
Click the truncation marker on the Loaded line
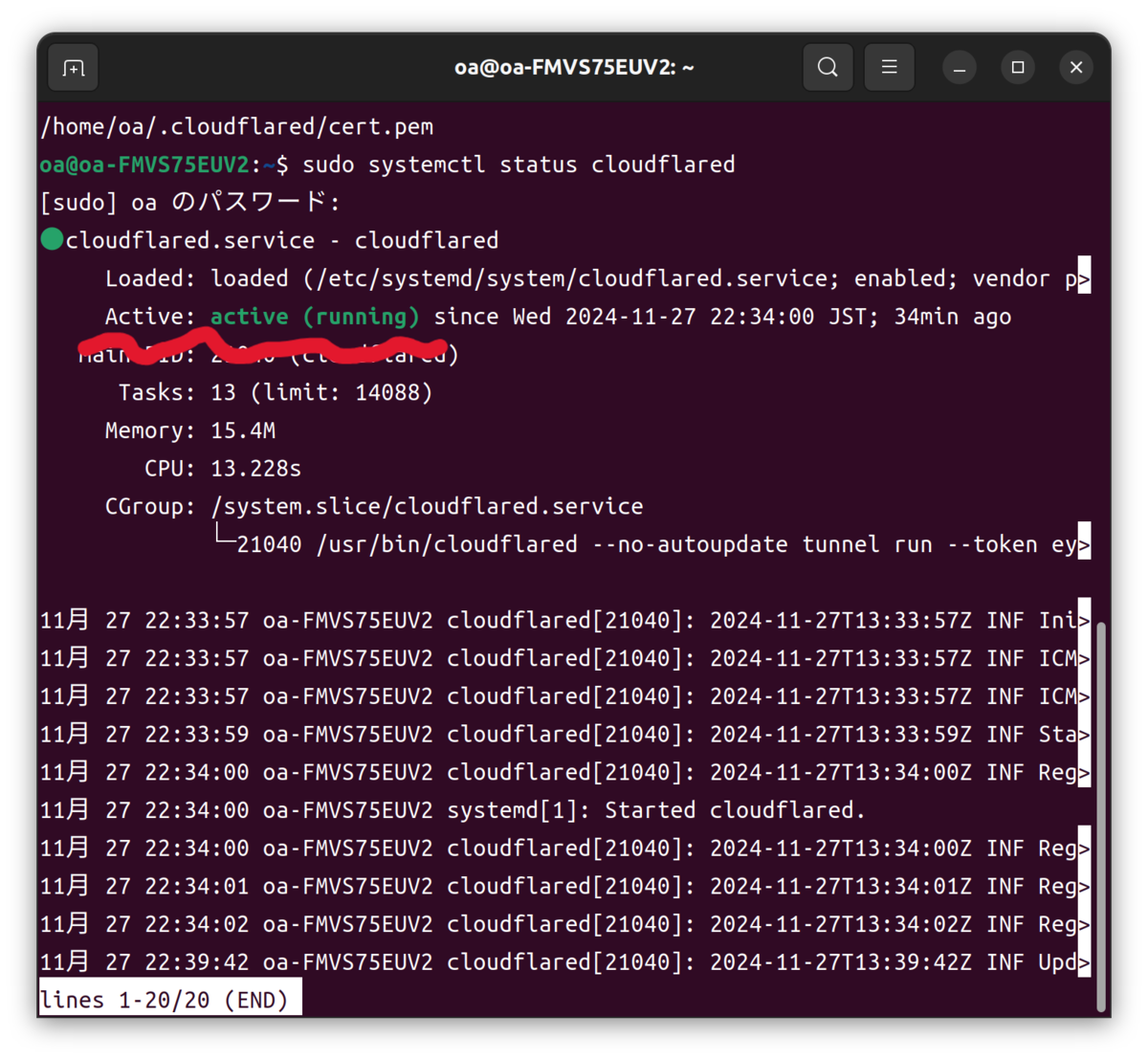point(1084,276)
